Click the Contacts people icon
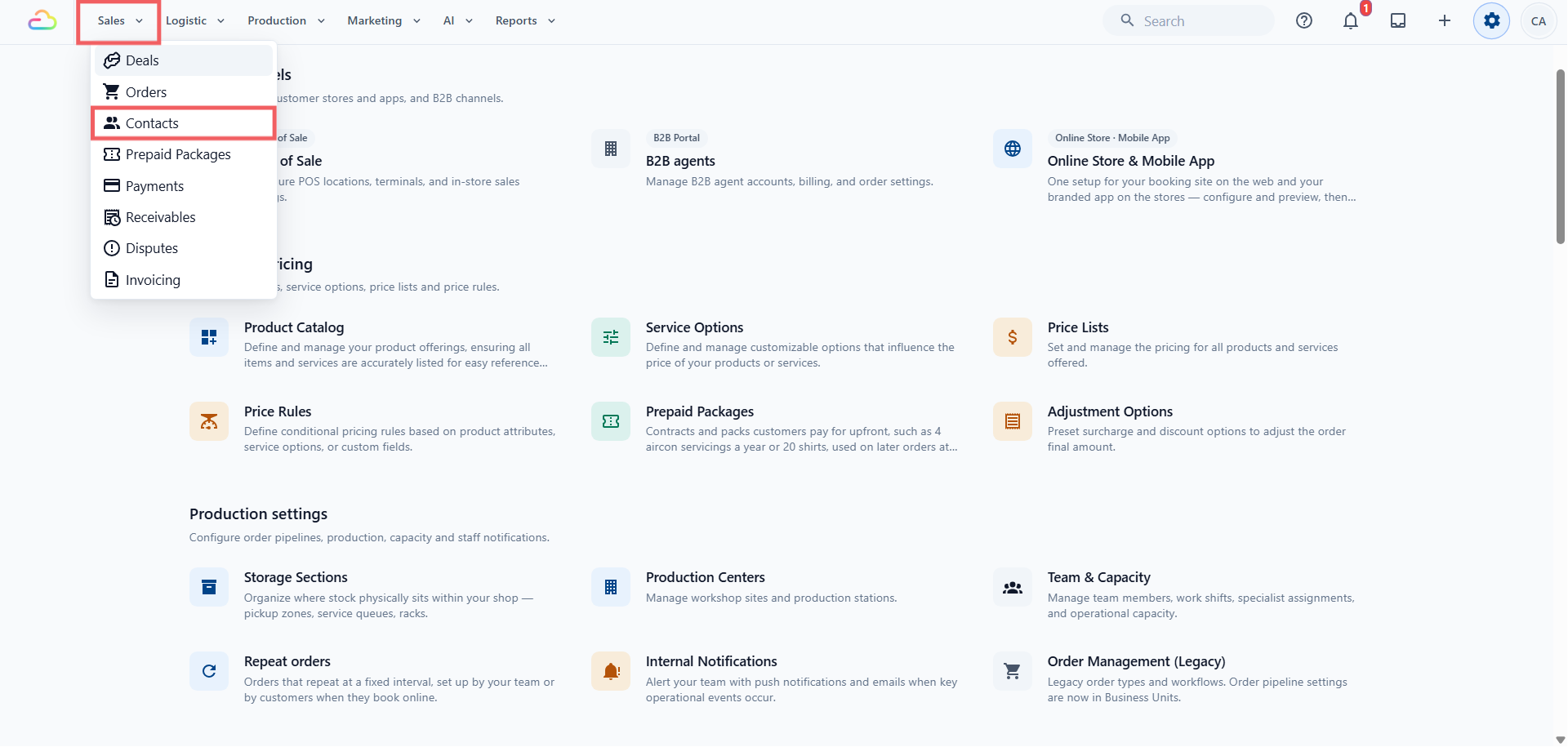 point(112,123)
